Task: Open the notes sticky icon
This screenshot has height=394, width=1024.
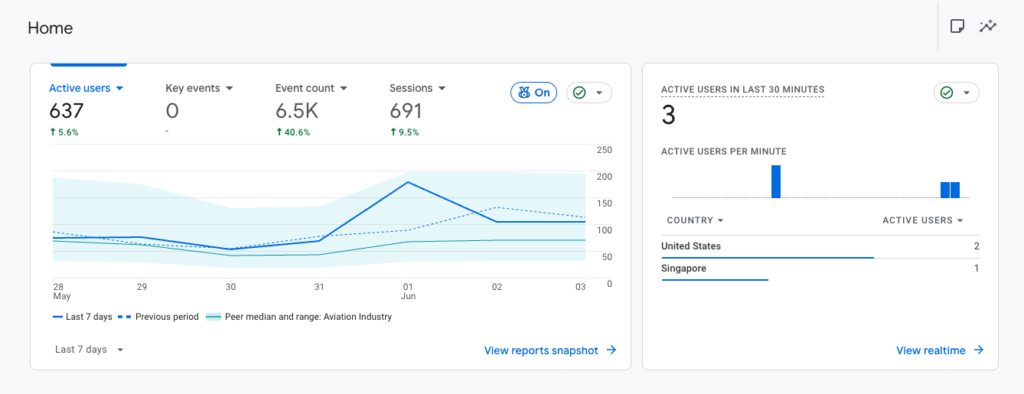Action: [x=957, y=26]
